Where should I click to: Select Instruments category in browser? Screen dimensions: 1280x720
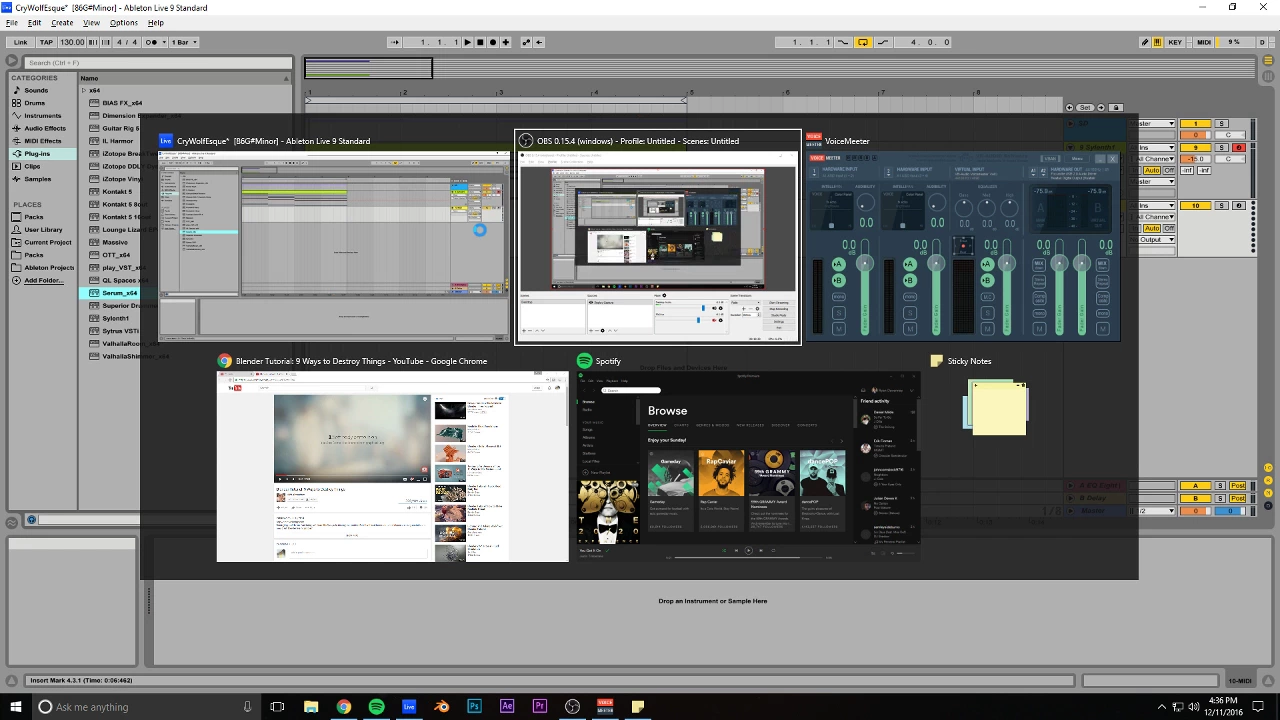click(43, 116)
